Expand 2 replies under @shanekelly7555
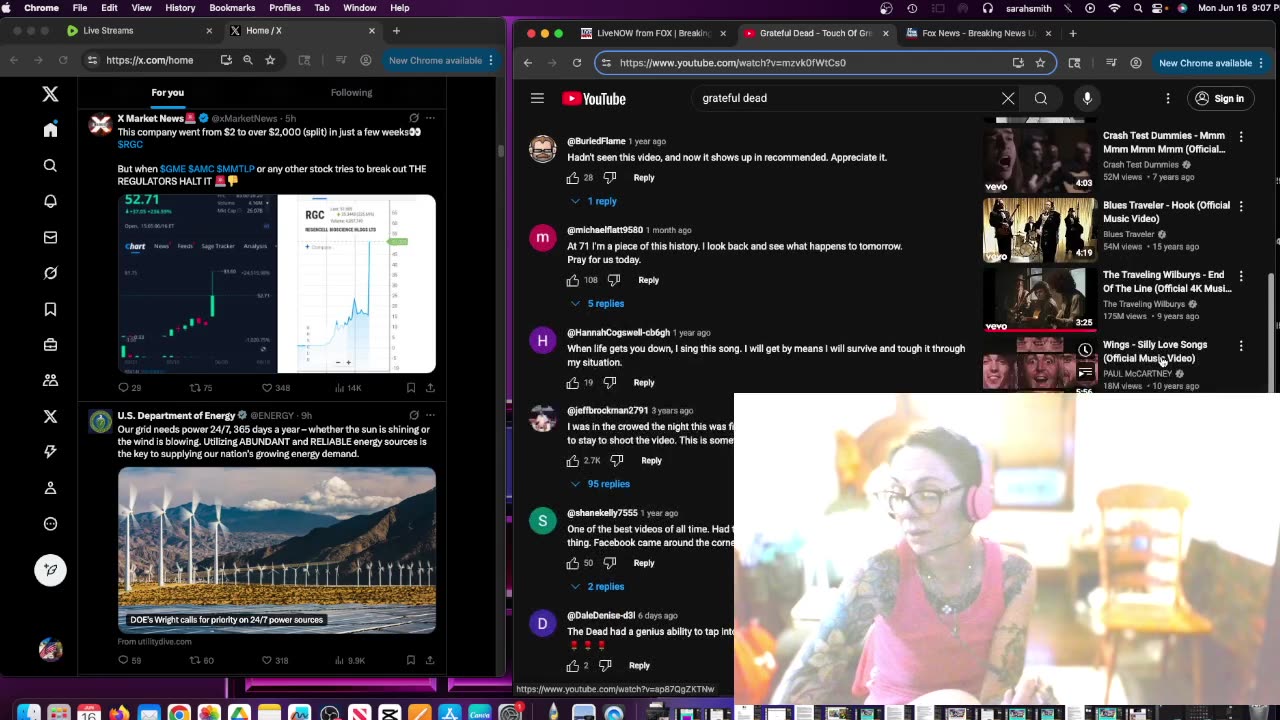The height and width of the screenshot is (720, 1280). coord(598,587)
